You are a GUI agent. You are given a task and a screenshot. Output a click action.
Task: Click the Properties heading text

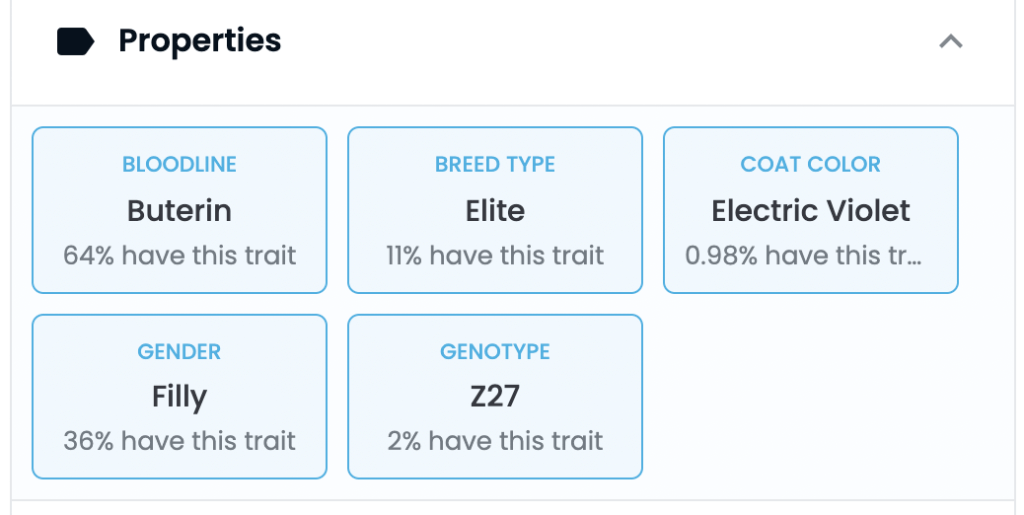click(x=200, y=40)
